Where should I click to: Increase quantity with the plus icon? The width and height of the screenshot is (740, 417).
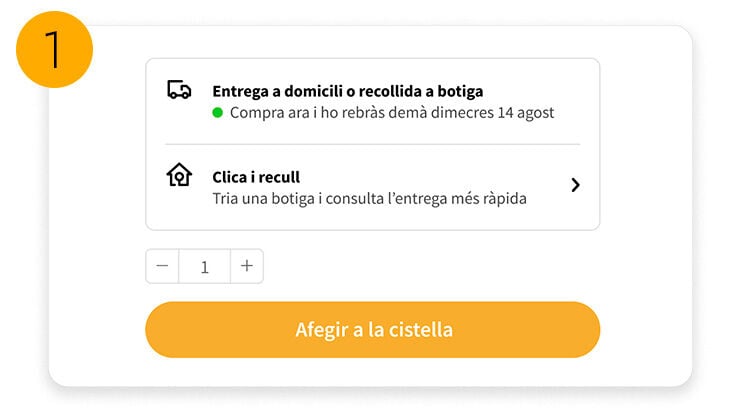pos(247,266)
